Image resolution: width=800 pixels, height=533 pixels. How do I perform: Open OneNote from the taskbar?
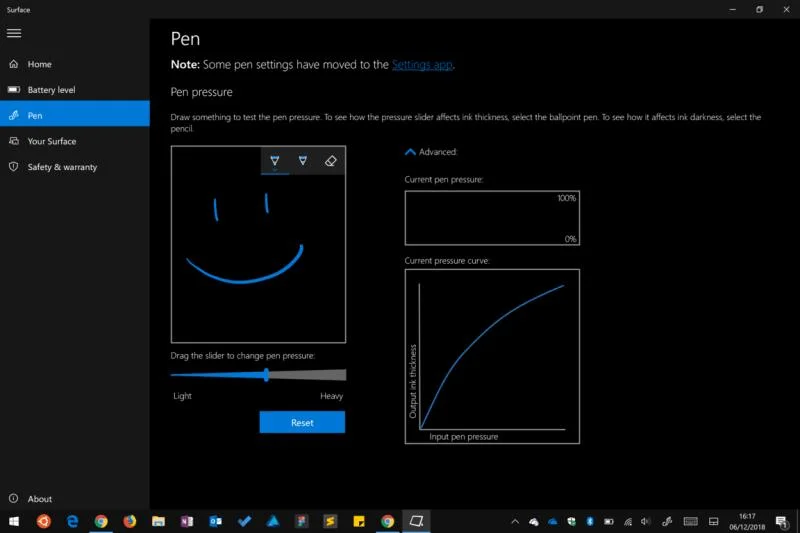pos(187,521)
